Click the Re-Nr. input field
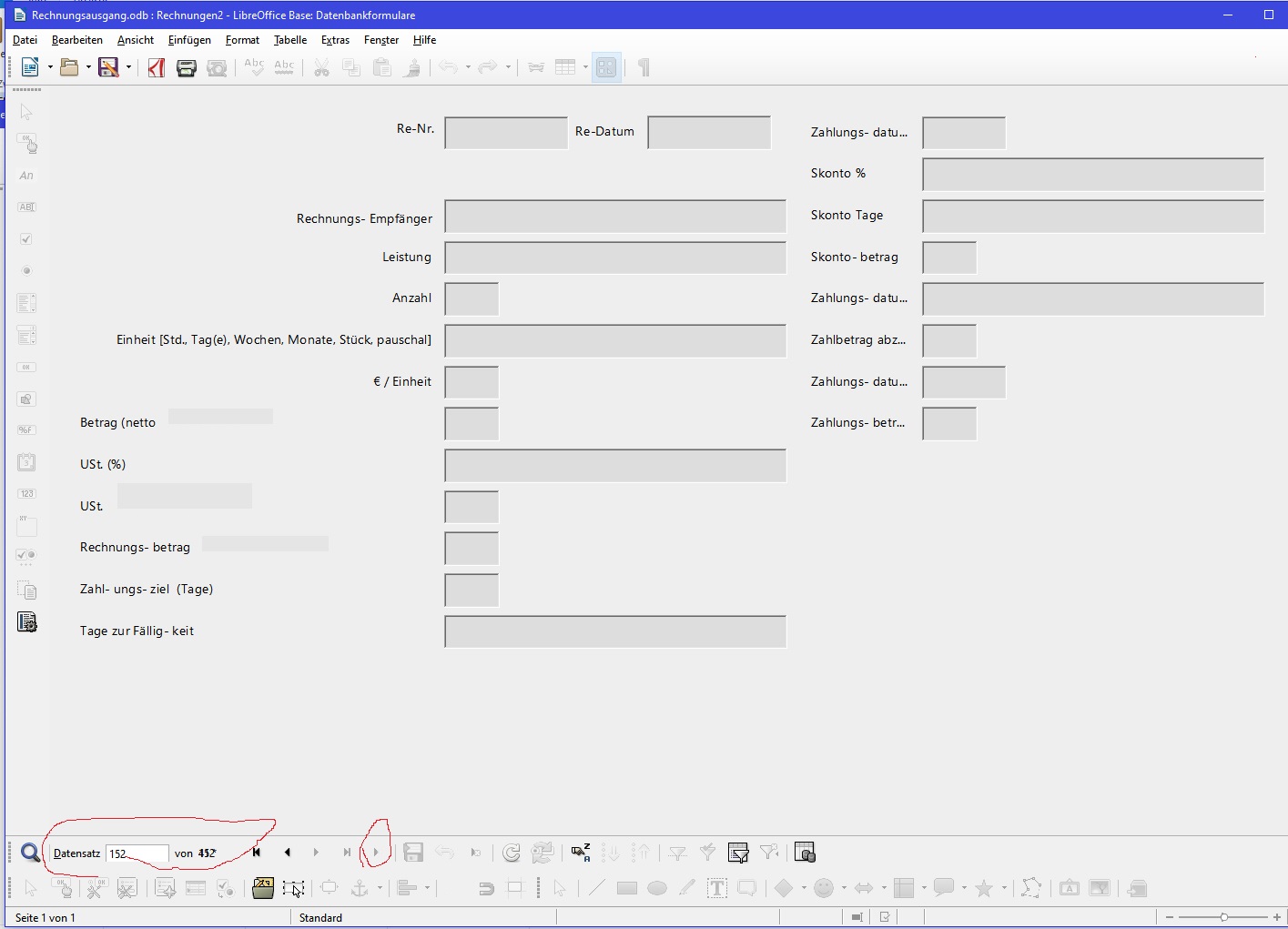Screen dimensions: 1288x929 506,133
